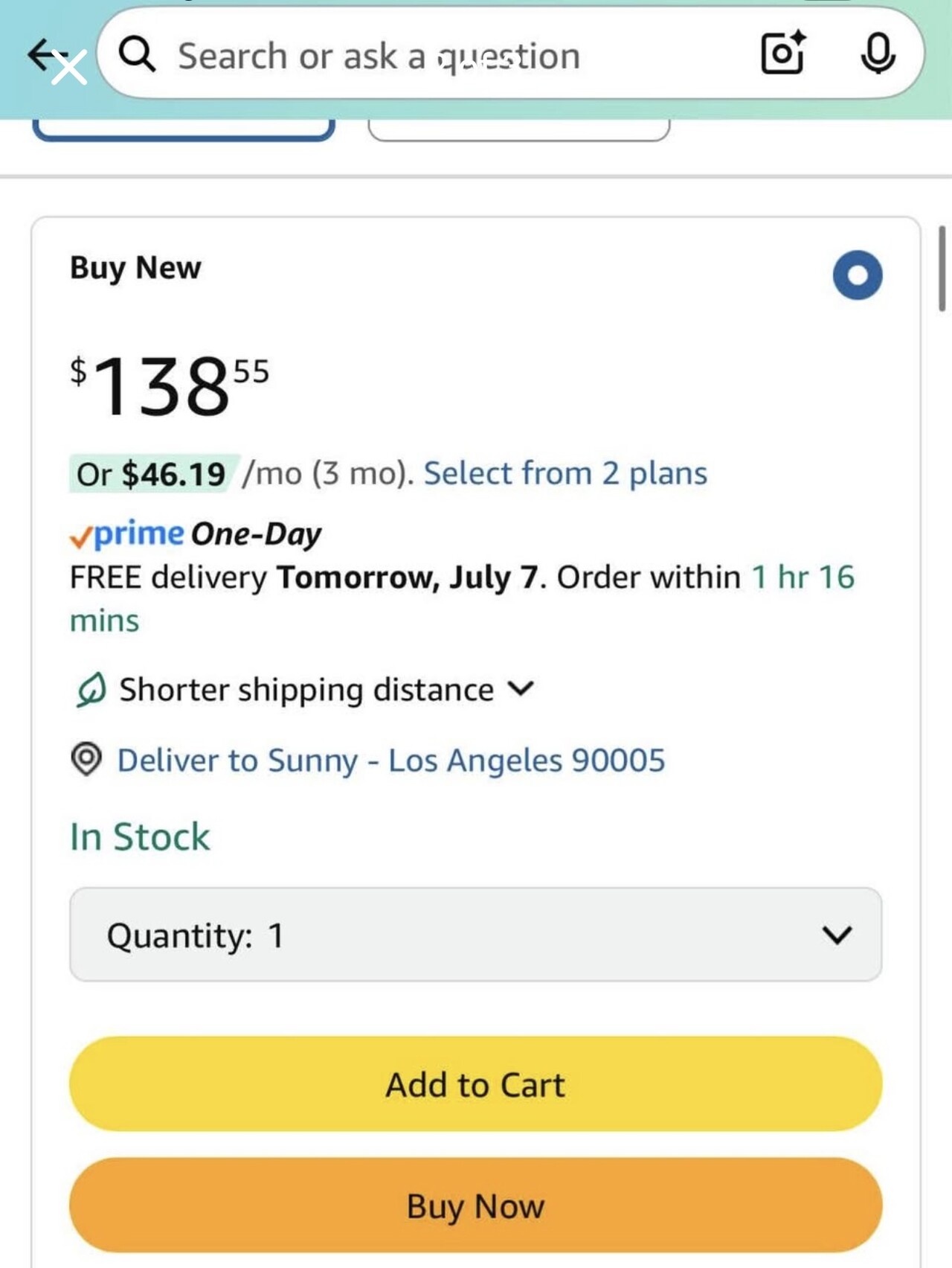952x1268 pixels.
Task: Open camera lens search icon
Action: pyautogui.click(x=783, y=53)
